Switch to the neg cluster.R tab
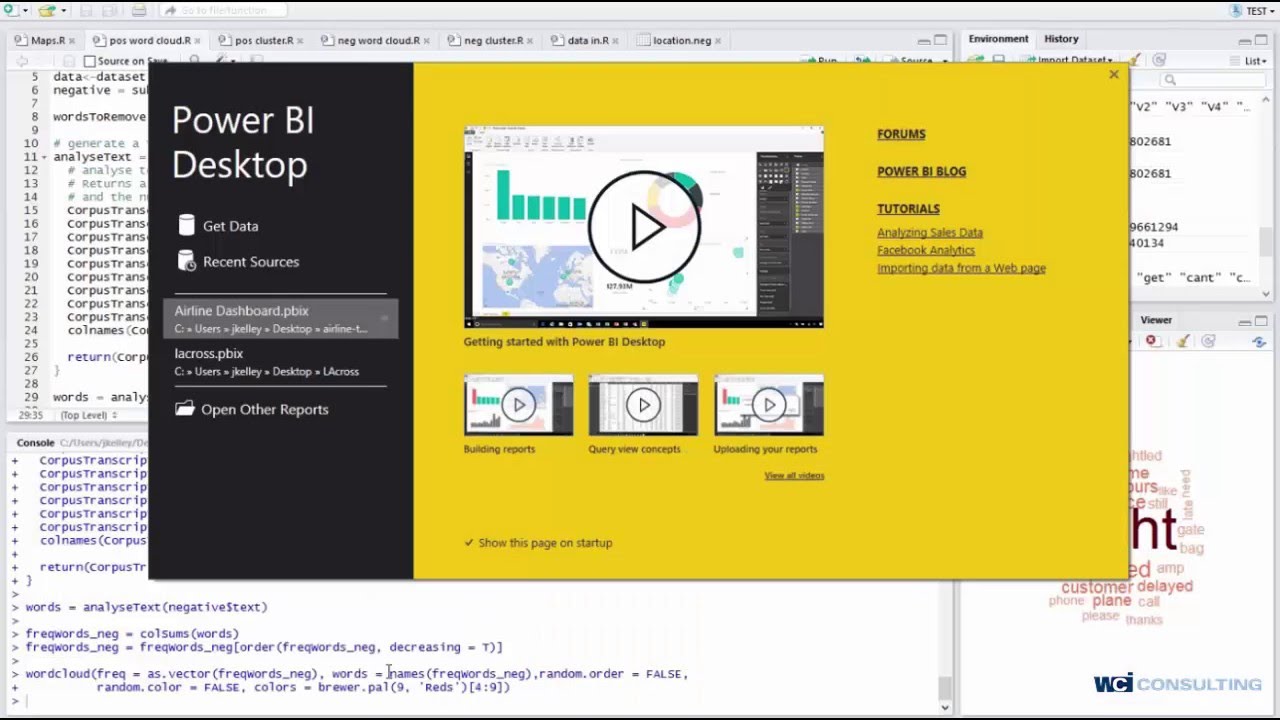Viewport: 1280px width, 720px height. coord(489,41)
